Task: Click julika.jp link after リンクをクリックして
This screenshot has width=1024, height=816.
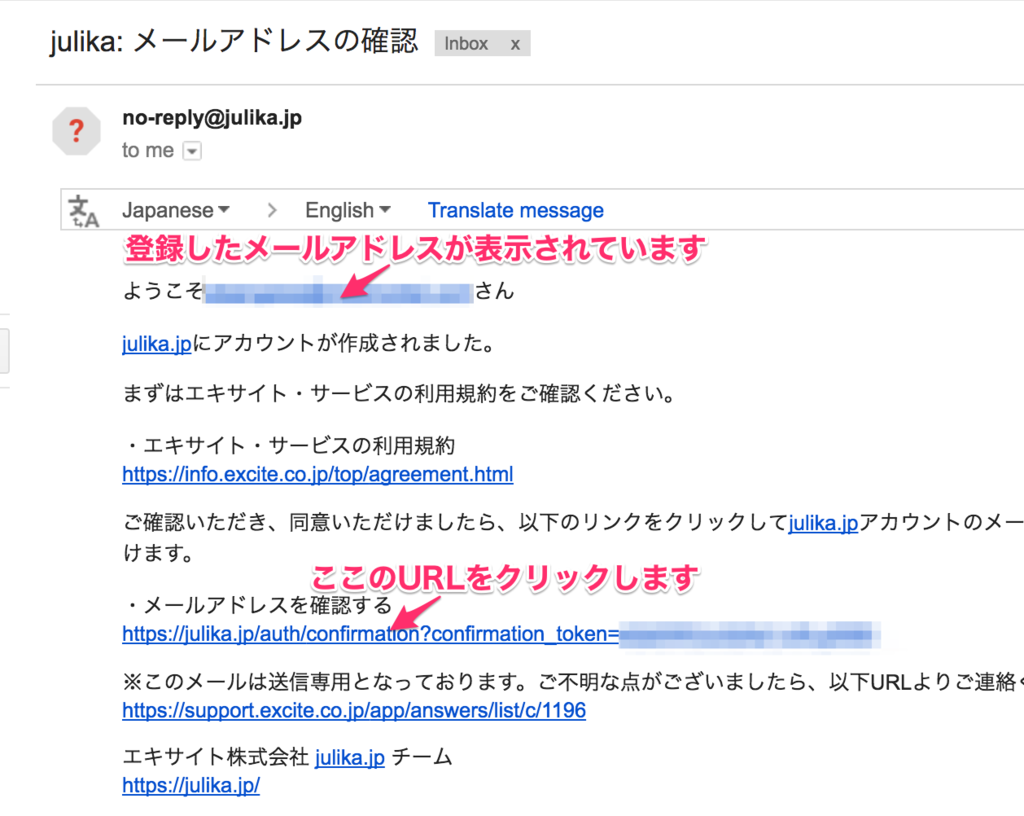Action: tap(823, 522)
